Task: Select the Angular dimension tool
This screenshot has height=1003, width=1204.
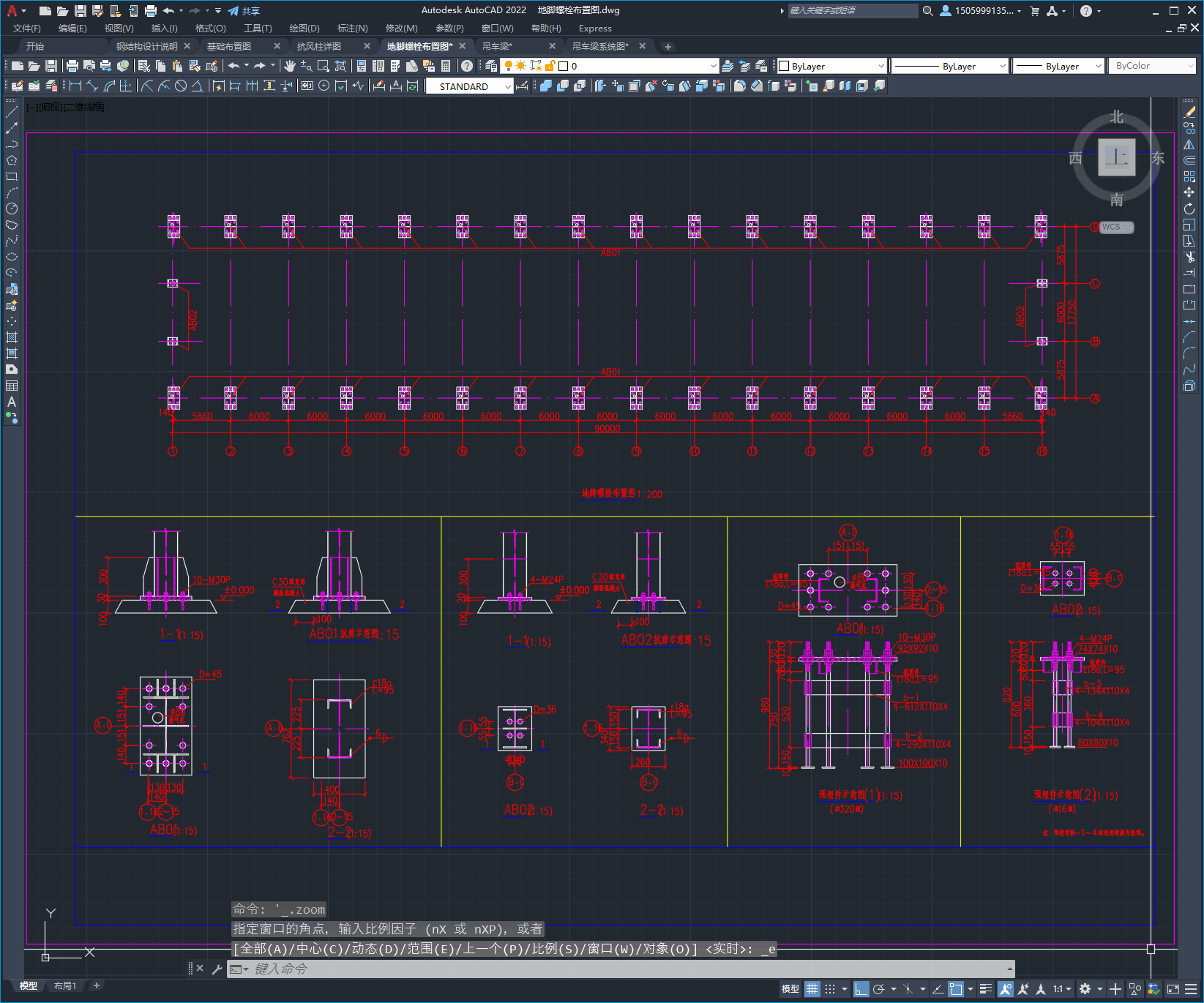Action: click(x=198, y=86)
